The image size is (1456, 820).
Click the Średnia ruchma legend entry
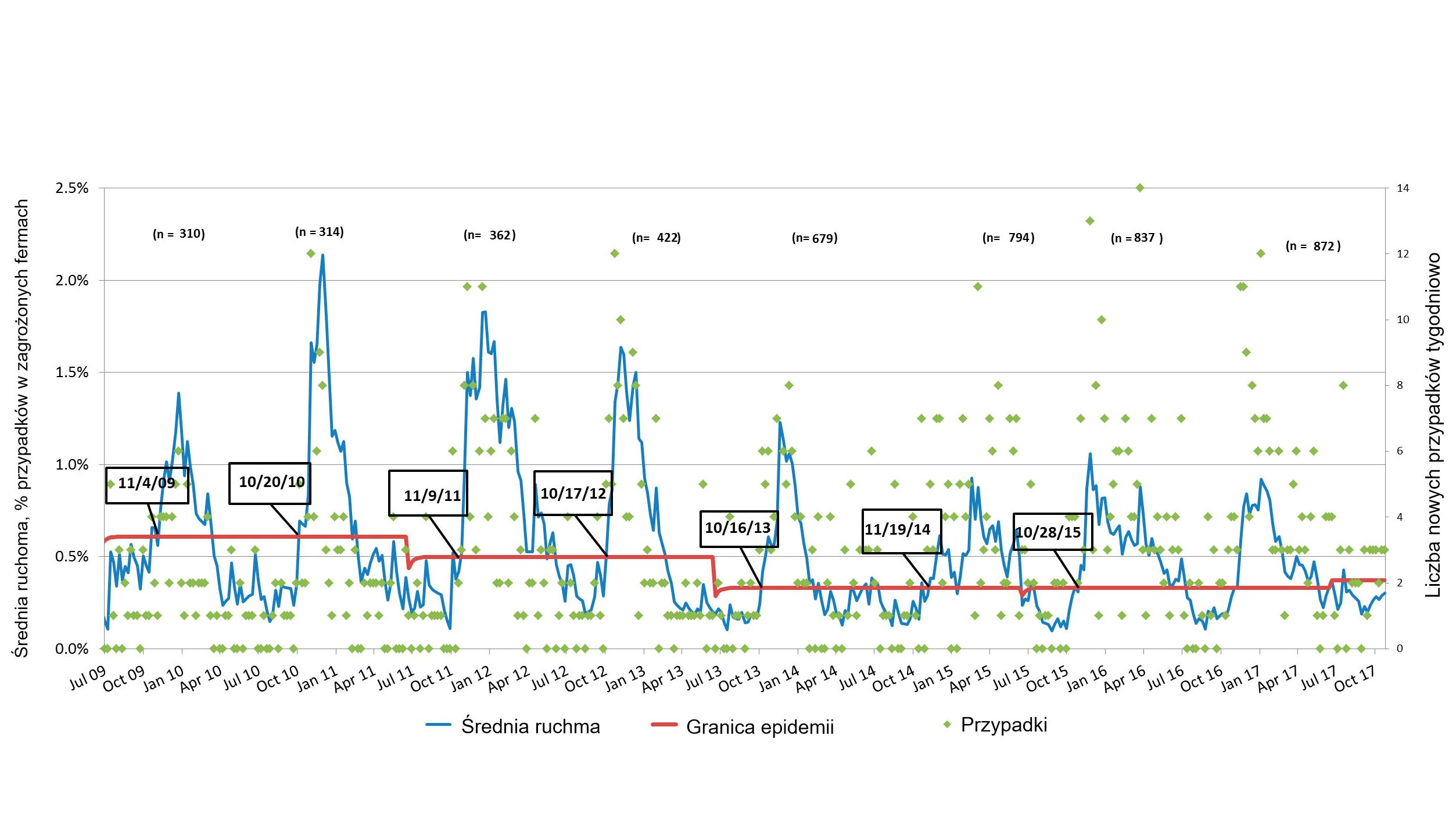coord(530,727)
